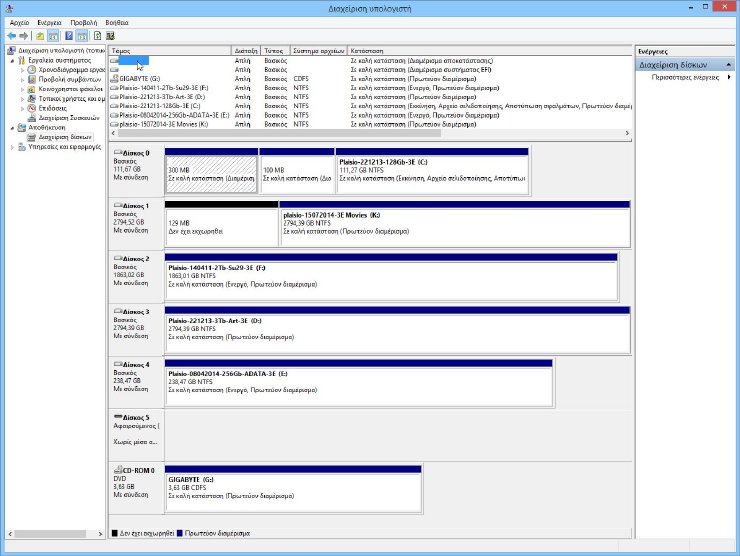This screenshot has width=740, height=556.
Task: Click the black unallocated legend swatch
Action: tap(114, 533)
